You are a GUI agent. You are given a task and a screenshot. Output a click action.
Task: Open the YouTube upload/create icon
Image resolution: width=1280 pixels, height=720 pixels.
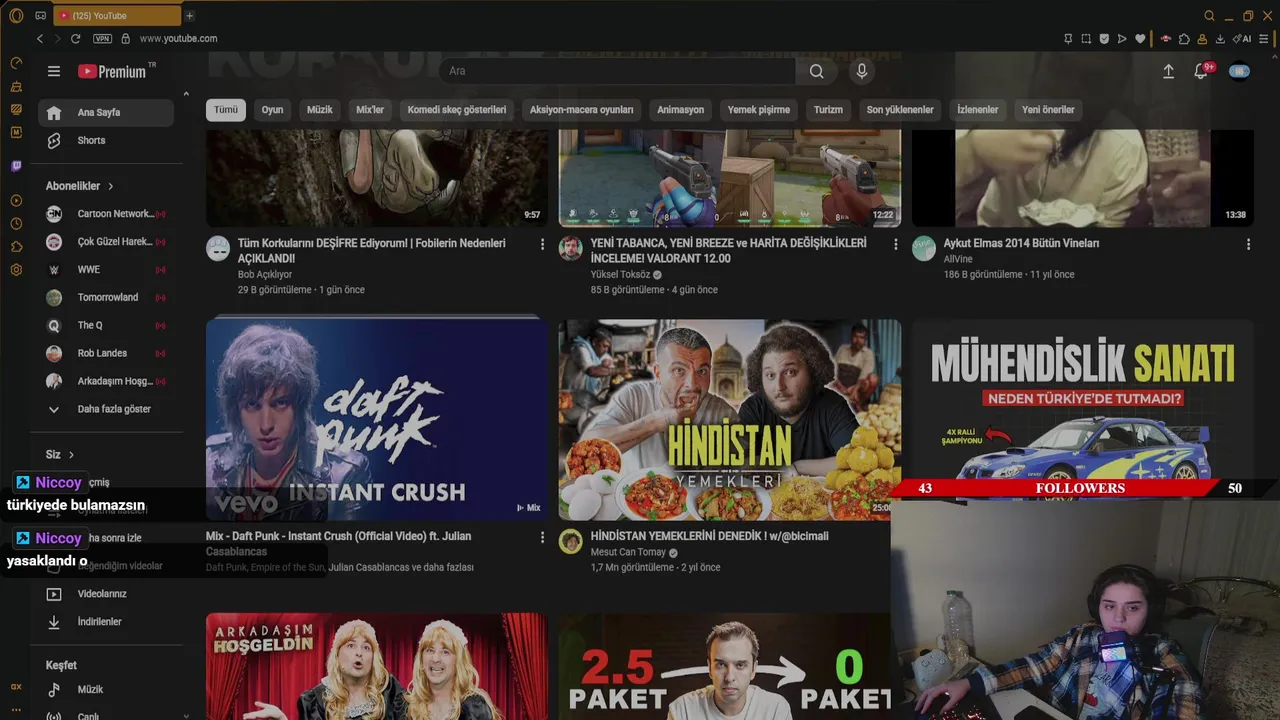click(1168, 71)
